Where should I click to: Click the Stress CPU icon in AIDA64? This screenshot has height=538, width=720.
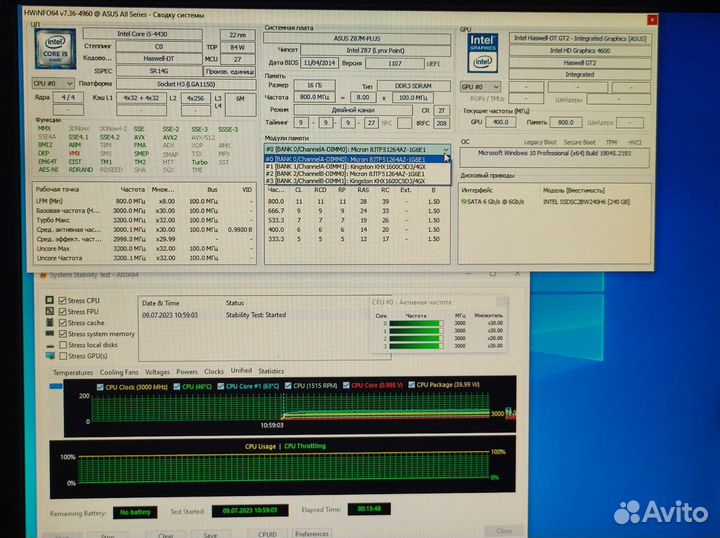click(50, 300)
